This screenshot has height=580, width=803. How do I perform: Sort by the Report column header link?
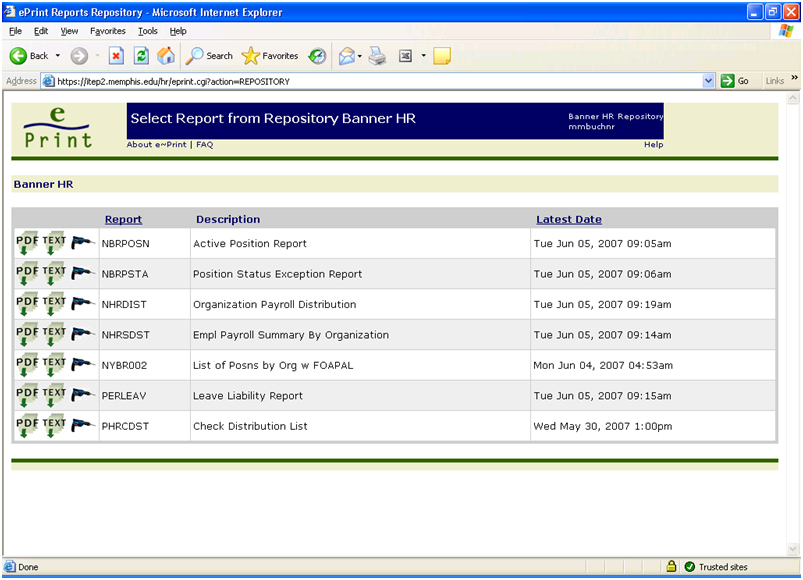point(123,219)
